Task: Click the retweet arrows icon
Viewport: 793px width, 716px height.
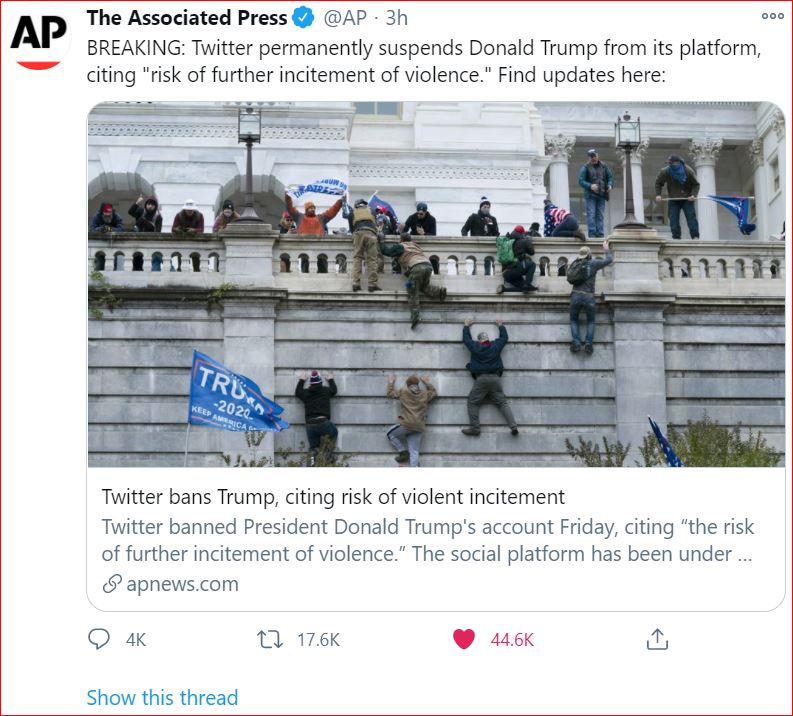Action: click(x=270, y=639)
